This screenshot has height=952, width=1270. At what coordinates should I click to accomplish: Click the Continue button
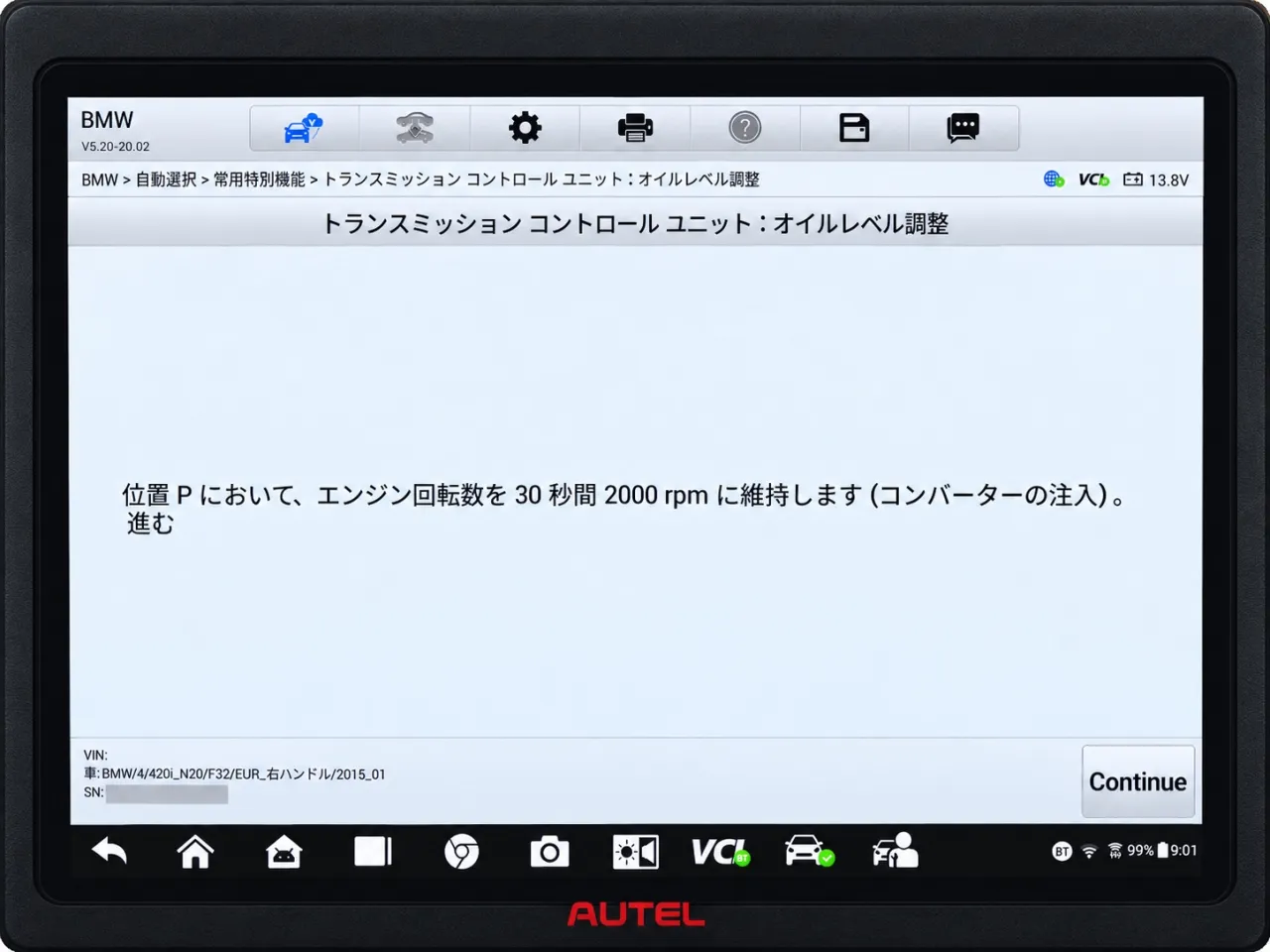point(1138,781)
